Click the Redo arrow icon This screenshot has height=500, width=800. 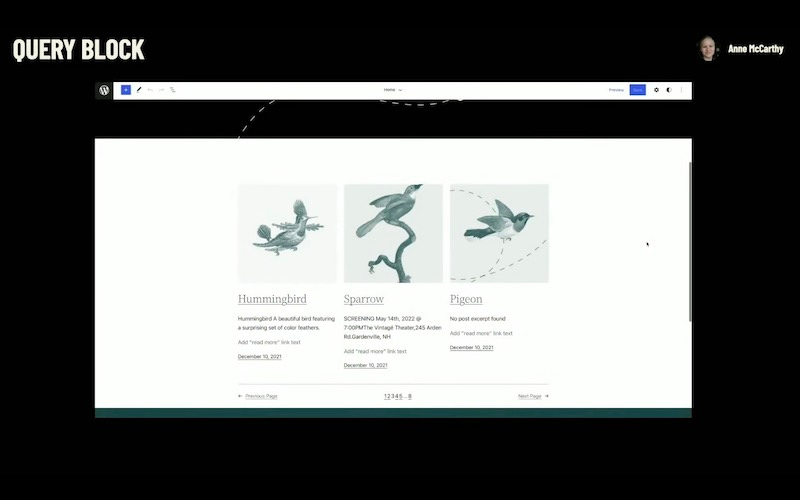tap(162, 90)
